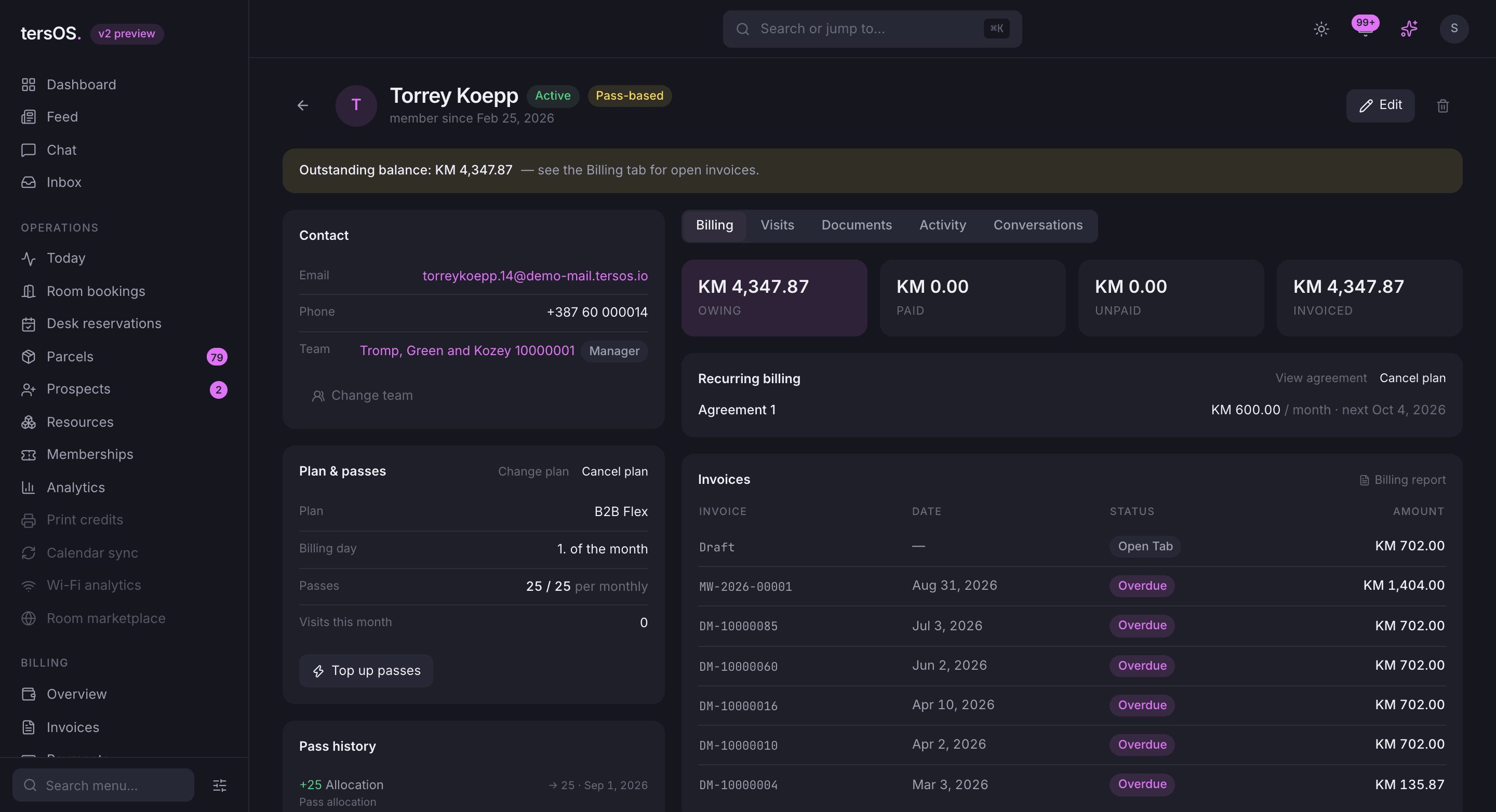Open Tromp, Green and Kozey team link
Screen dimensions: 1496x812
(467, 351)
